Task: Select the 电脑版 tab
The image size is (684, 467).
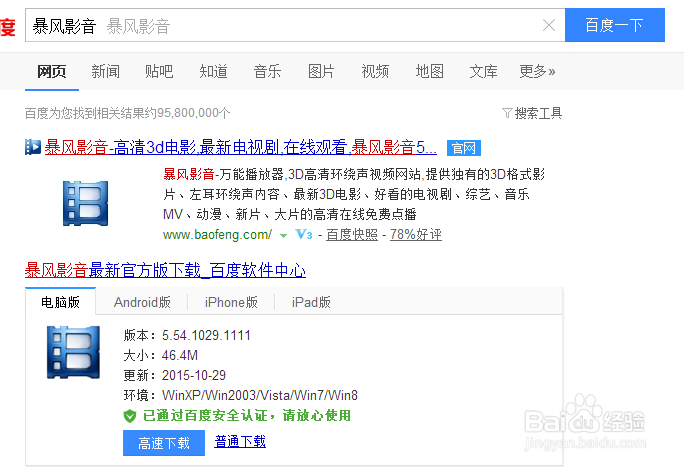Action: tap(60, 302)
